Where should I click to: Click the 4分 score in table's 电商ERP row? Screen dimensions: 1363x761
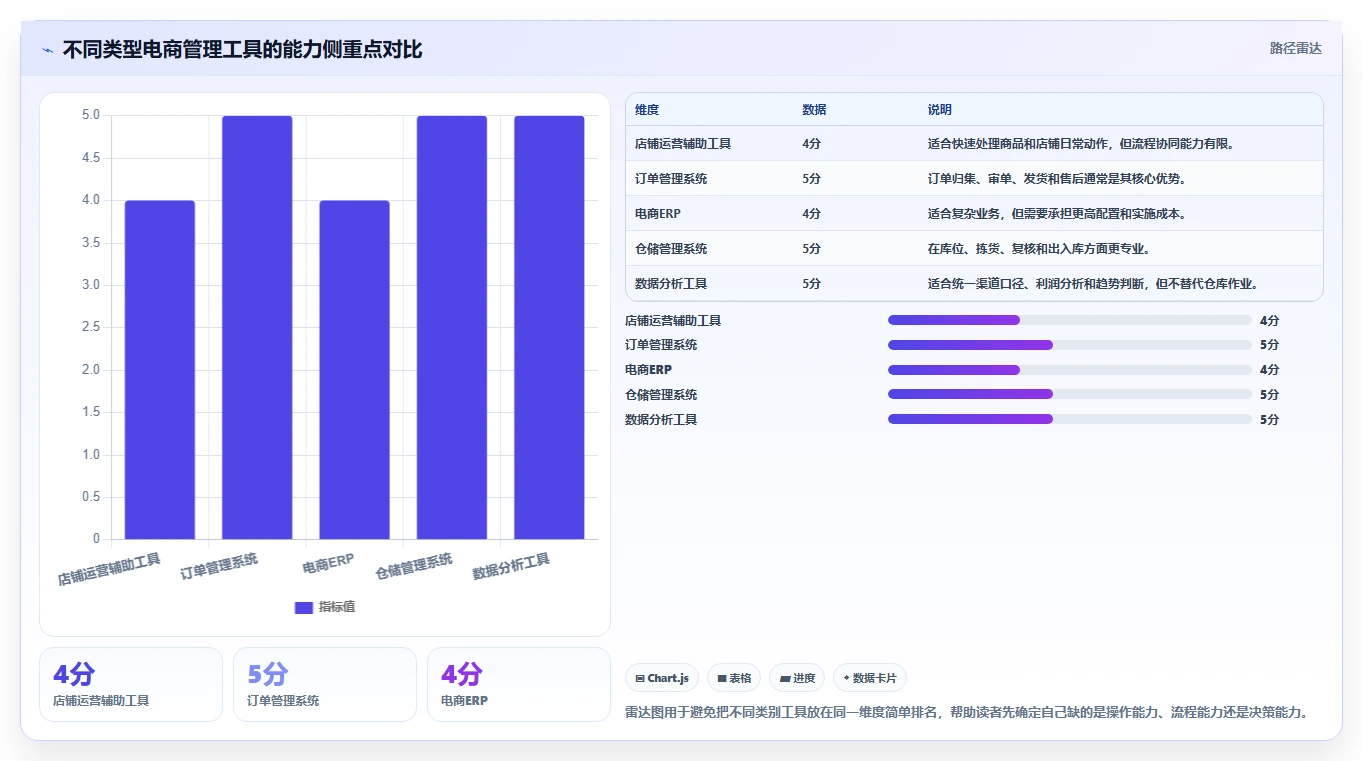click(811, 214)
